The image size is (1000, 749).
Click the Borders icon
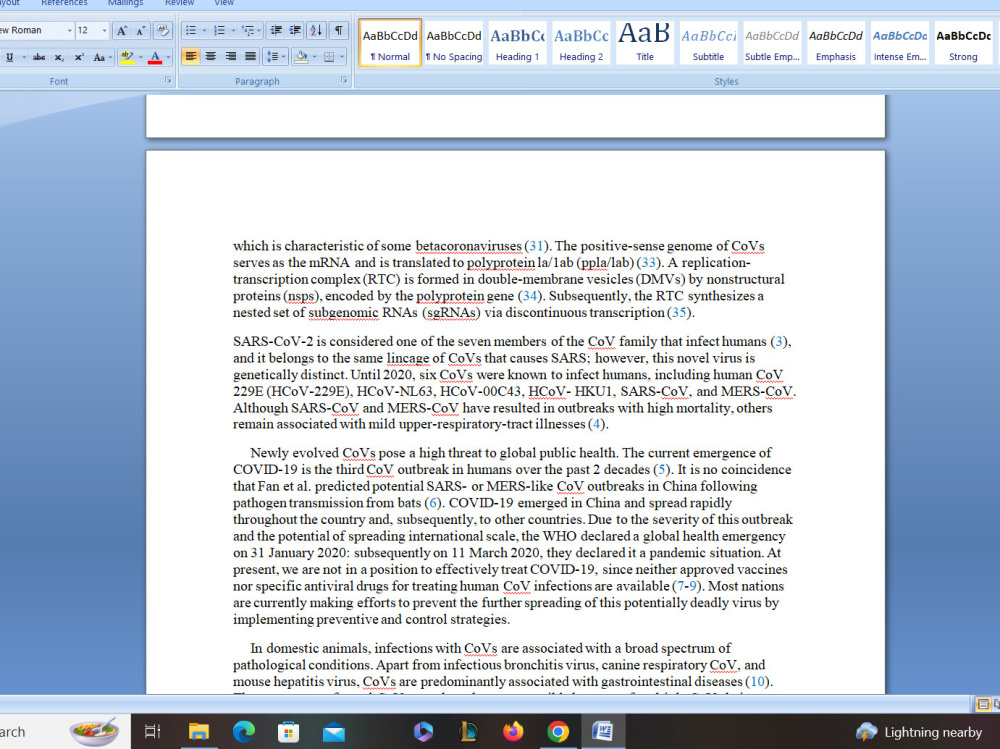point(329,57)
